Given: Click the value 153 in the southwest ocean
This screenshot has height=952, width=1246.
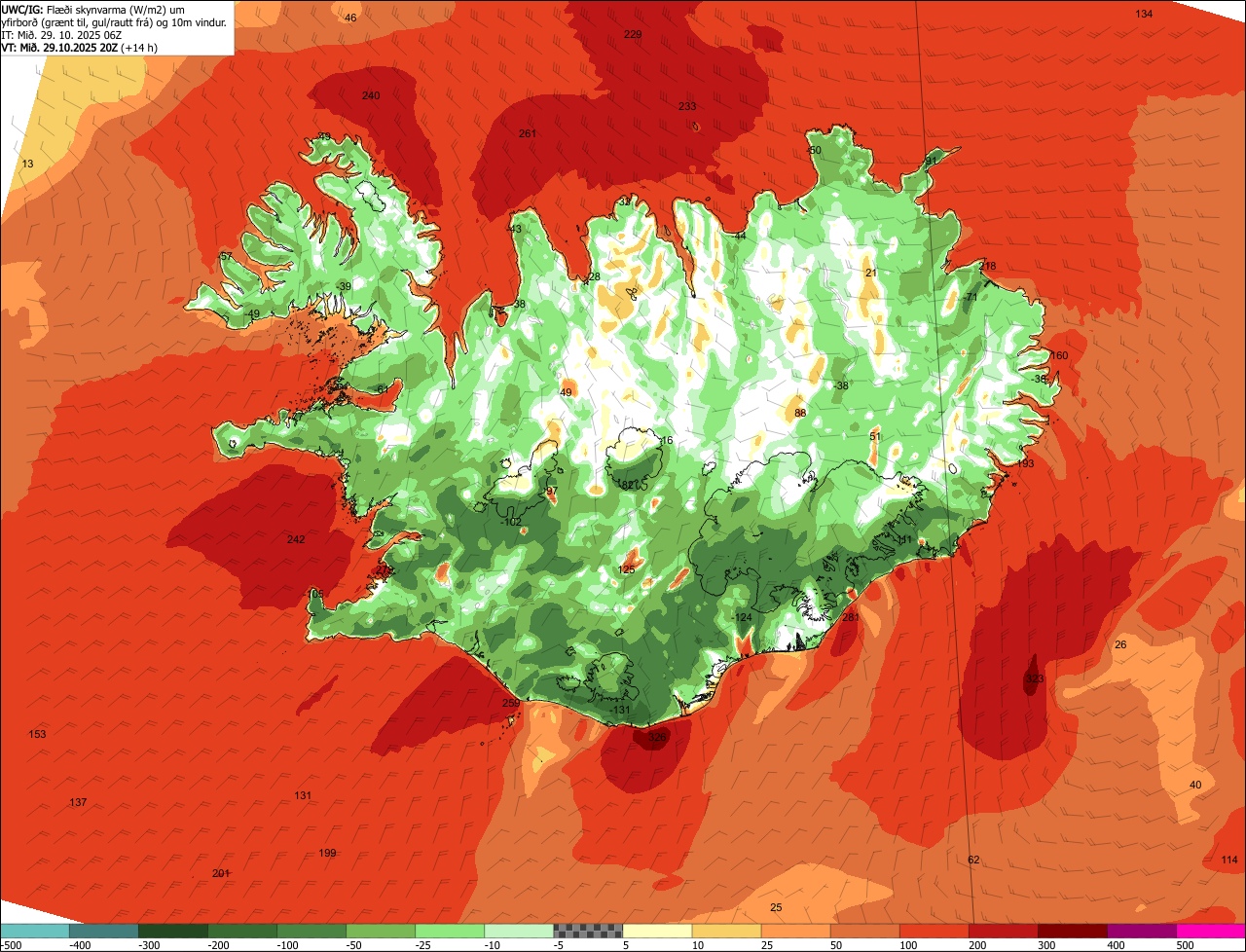Looking at the screenshot, I should point(37,734).
